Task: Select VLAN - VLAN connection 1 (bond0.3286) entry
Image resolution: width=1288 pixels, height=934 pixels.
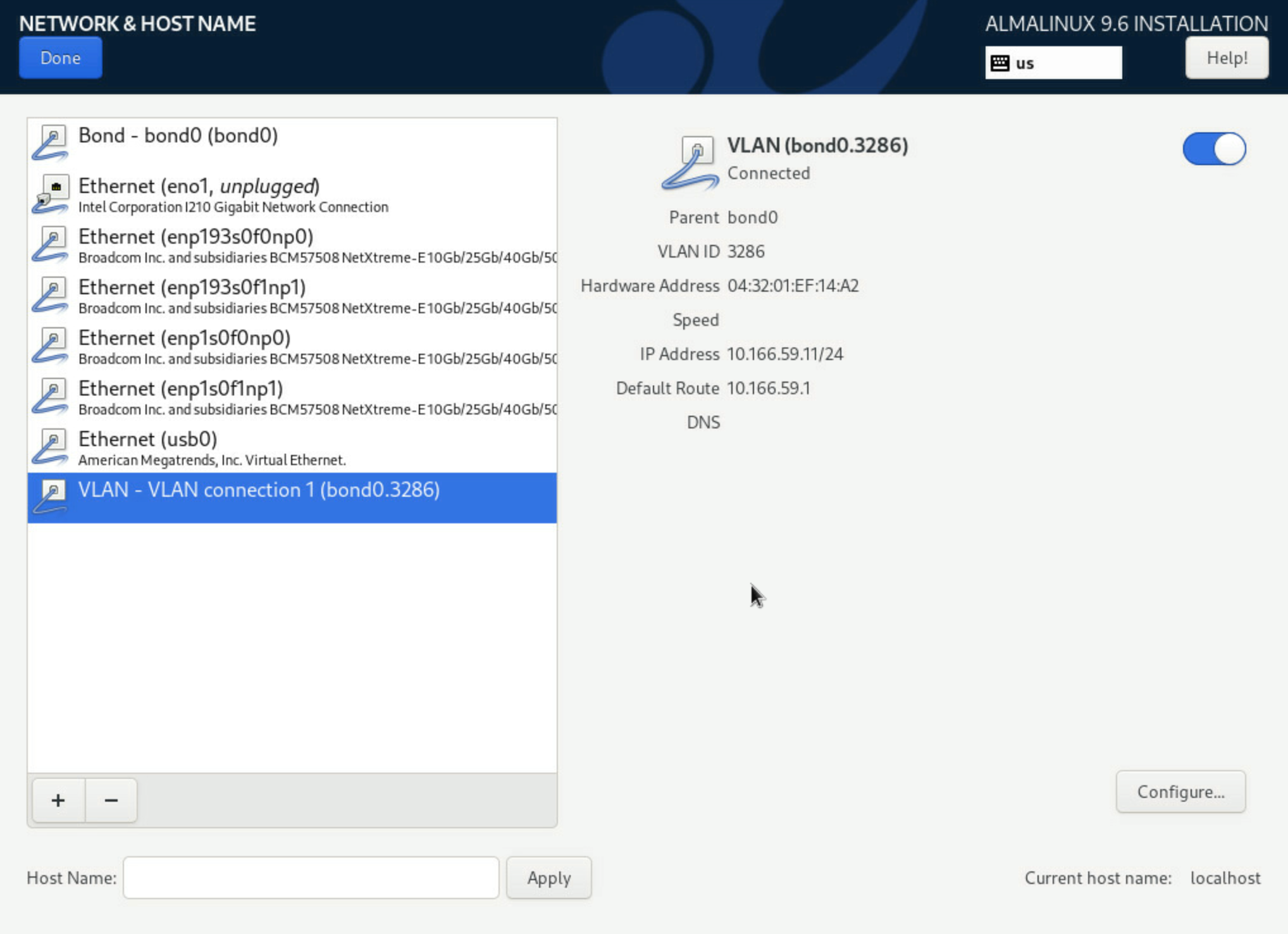Action: (292, 497)
